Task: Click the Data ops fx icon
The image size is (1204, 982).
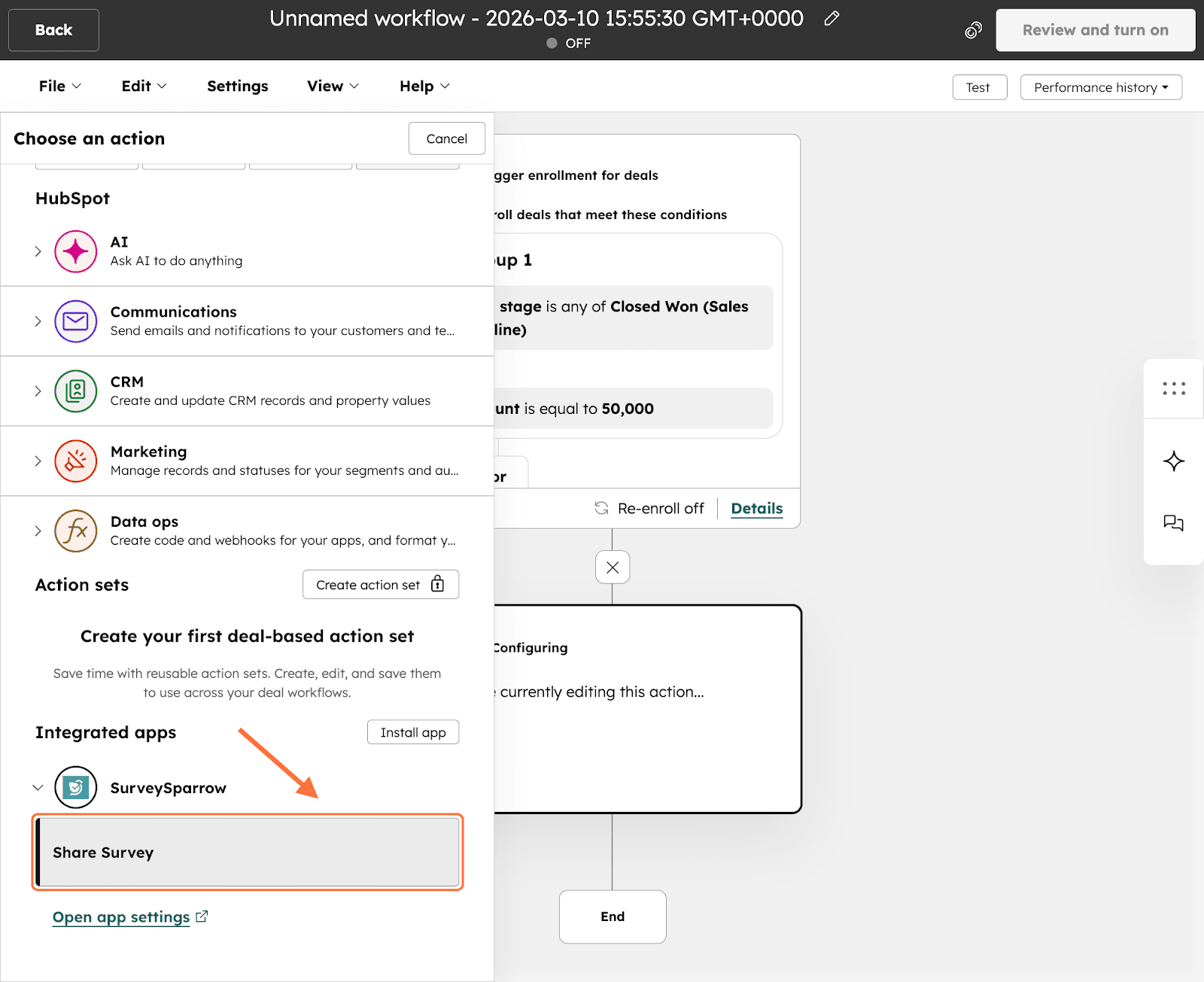Action: click(75, 531)
